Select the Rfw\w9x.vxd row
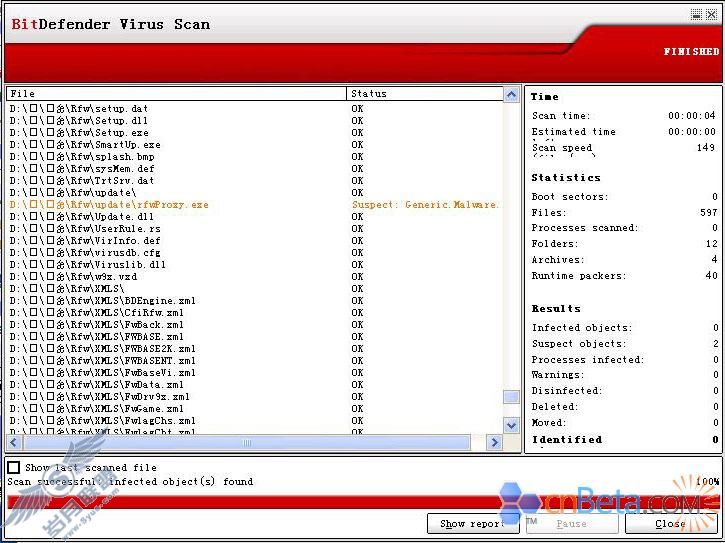 coord(255,277)
